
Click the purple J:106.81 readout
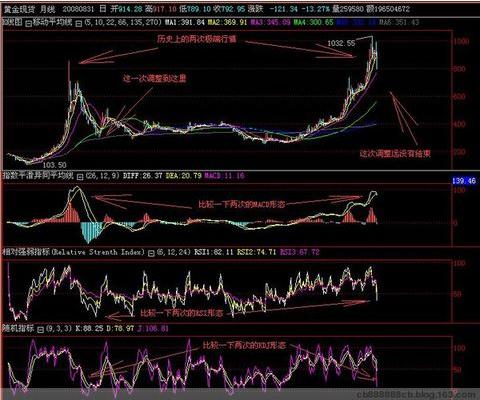(153, 329)
